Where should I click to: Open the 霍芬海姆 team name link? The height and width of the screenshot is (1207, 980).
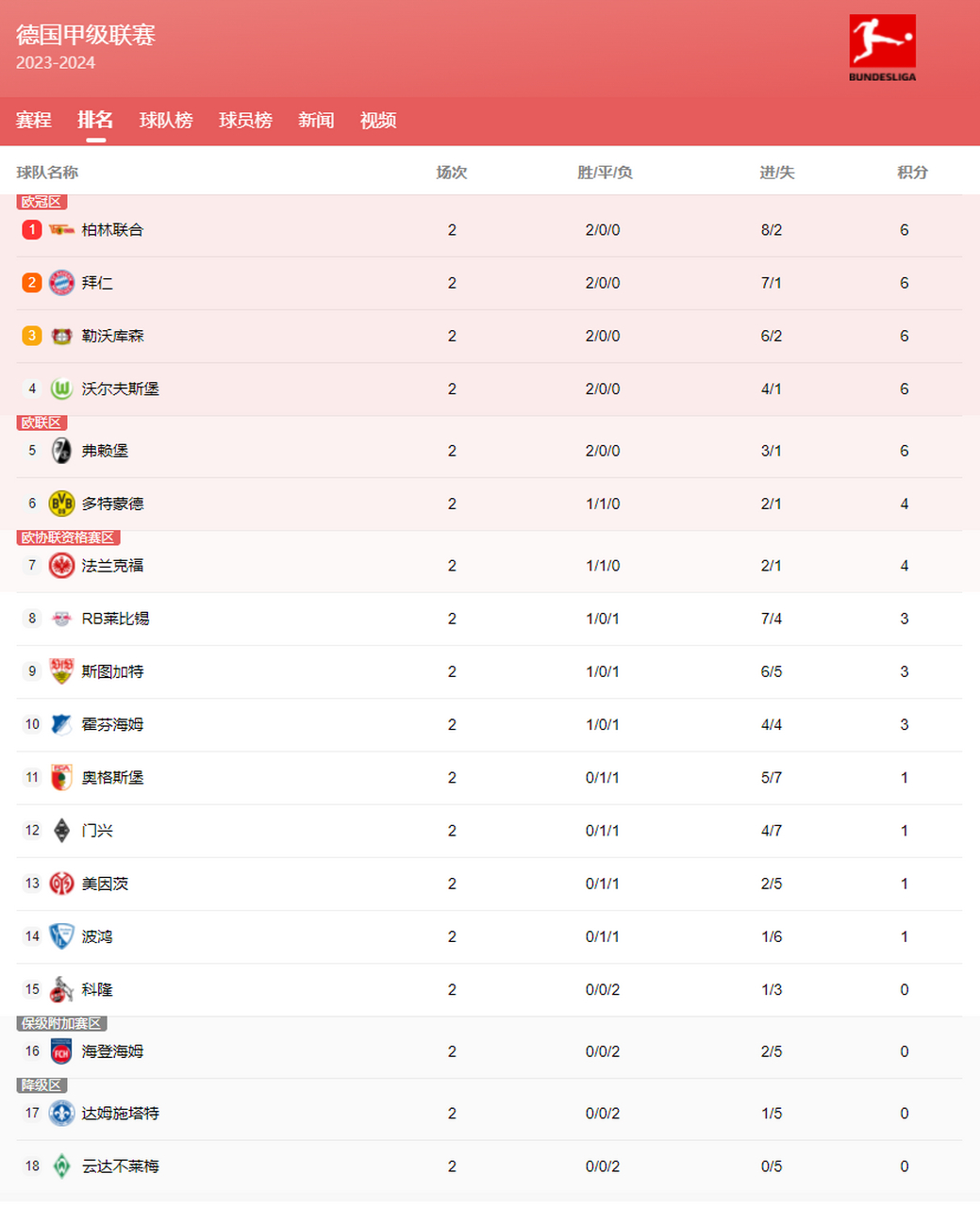tap(112, 725)
